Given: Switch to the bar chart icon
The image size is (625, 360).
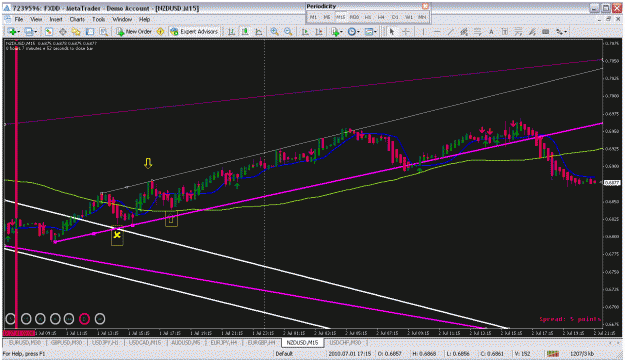Looking at the screenshot, I should coord(231,31).
